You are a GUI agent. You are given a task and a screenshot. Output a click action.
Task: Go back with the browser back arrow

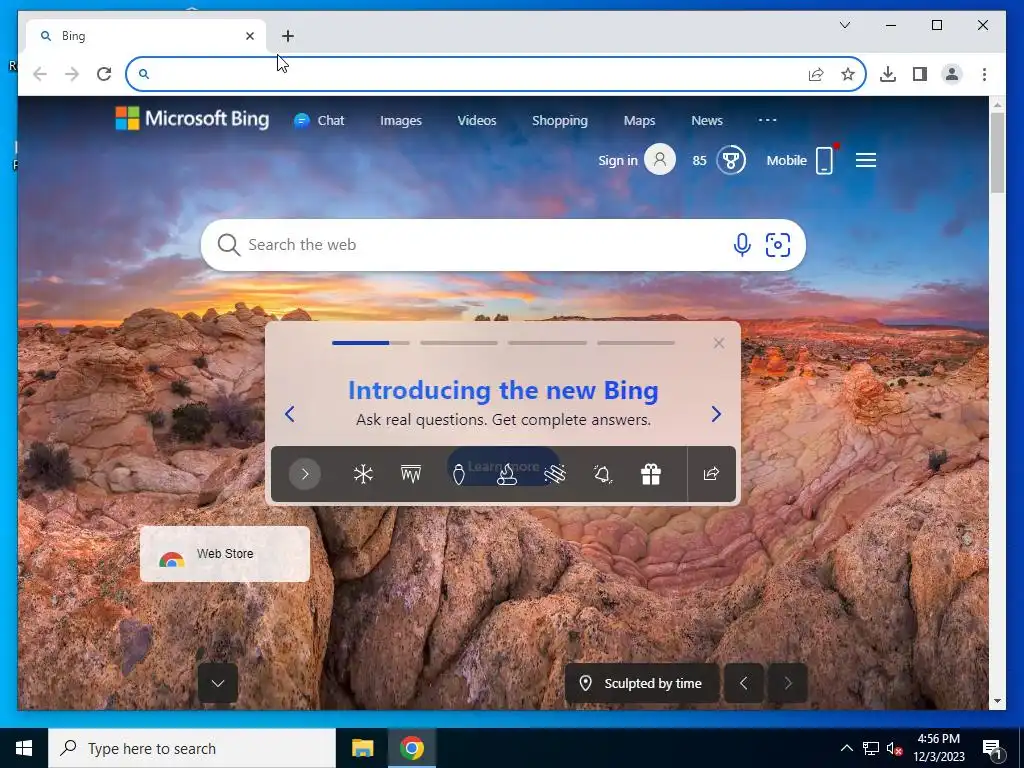(40, 74)
